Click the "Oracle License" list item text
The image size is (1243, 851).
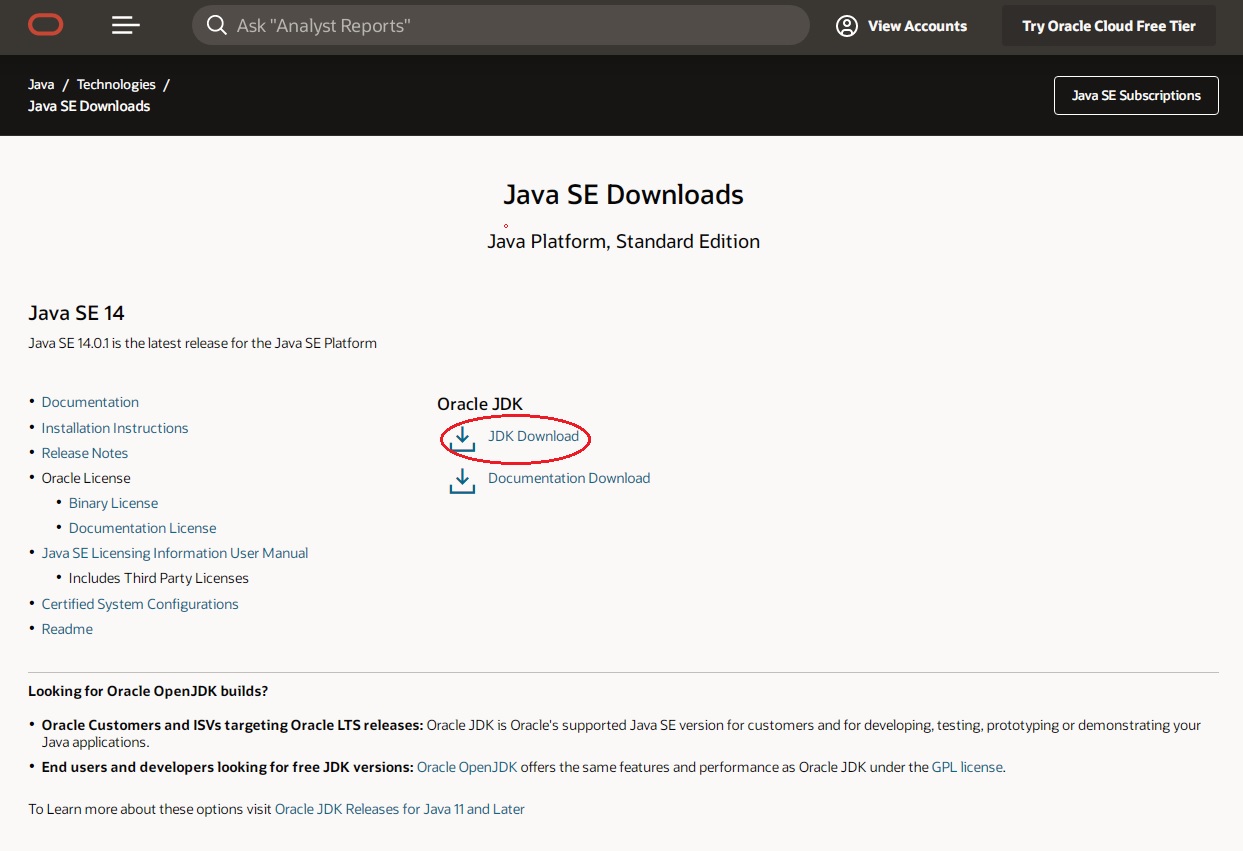pyautogui.click(x=86, y=478)
